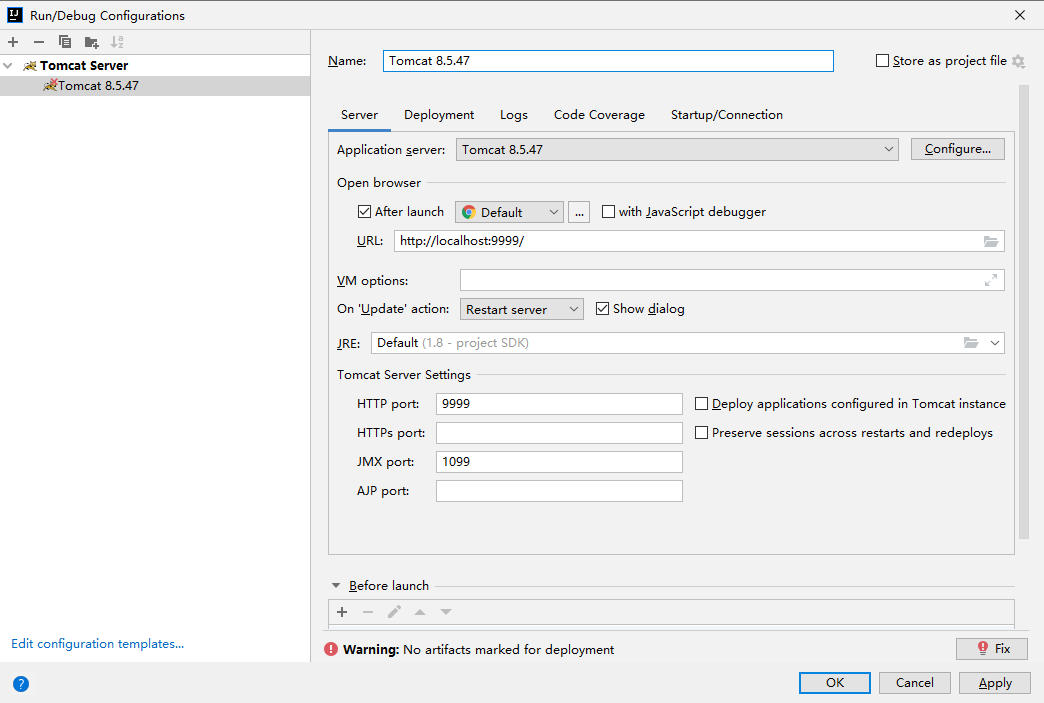Toggle Store as project file checkbox
Screen dimensions: 1044x703
(882, 61)
